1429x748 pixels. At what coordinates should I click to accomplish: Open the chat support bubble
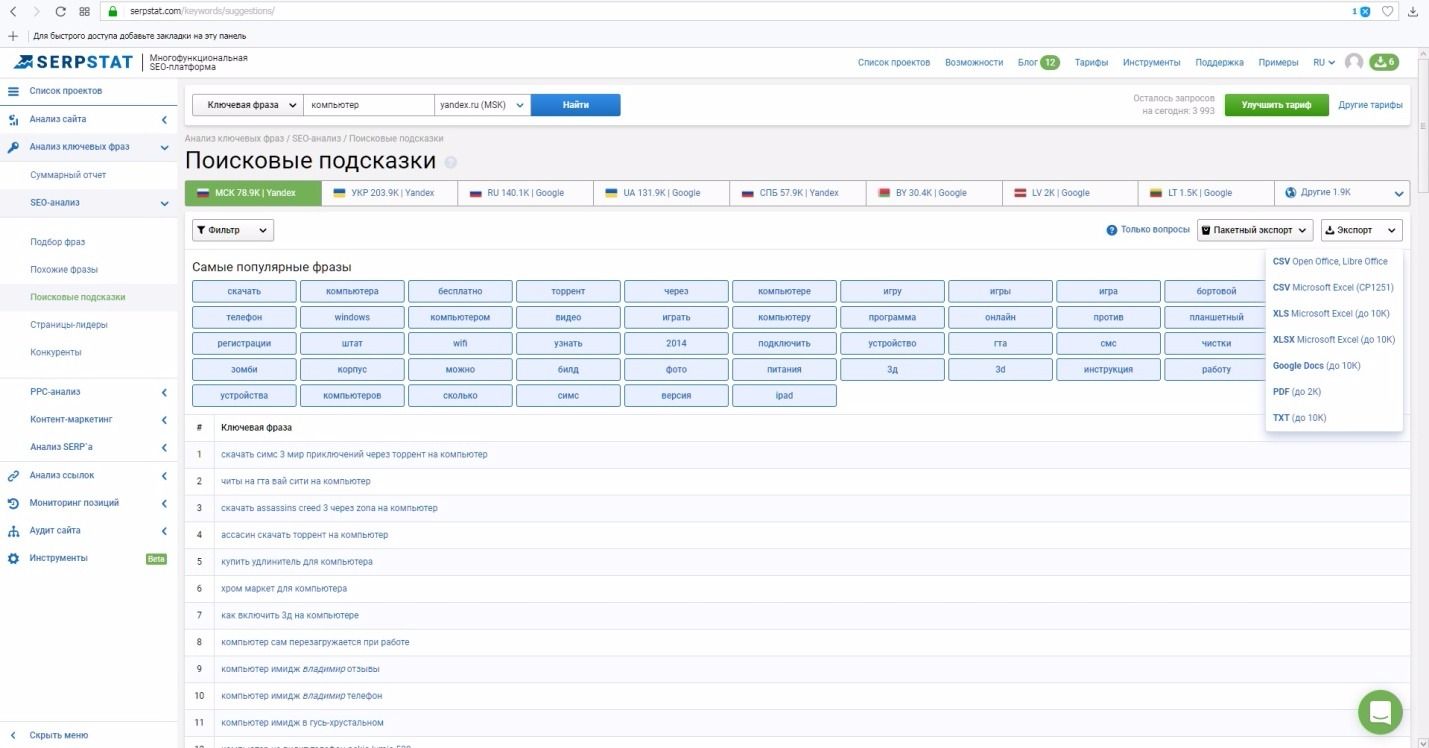pos(1380,712)
